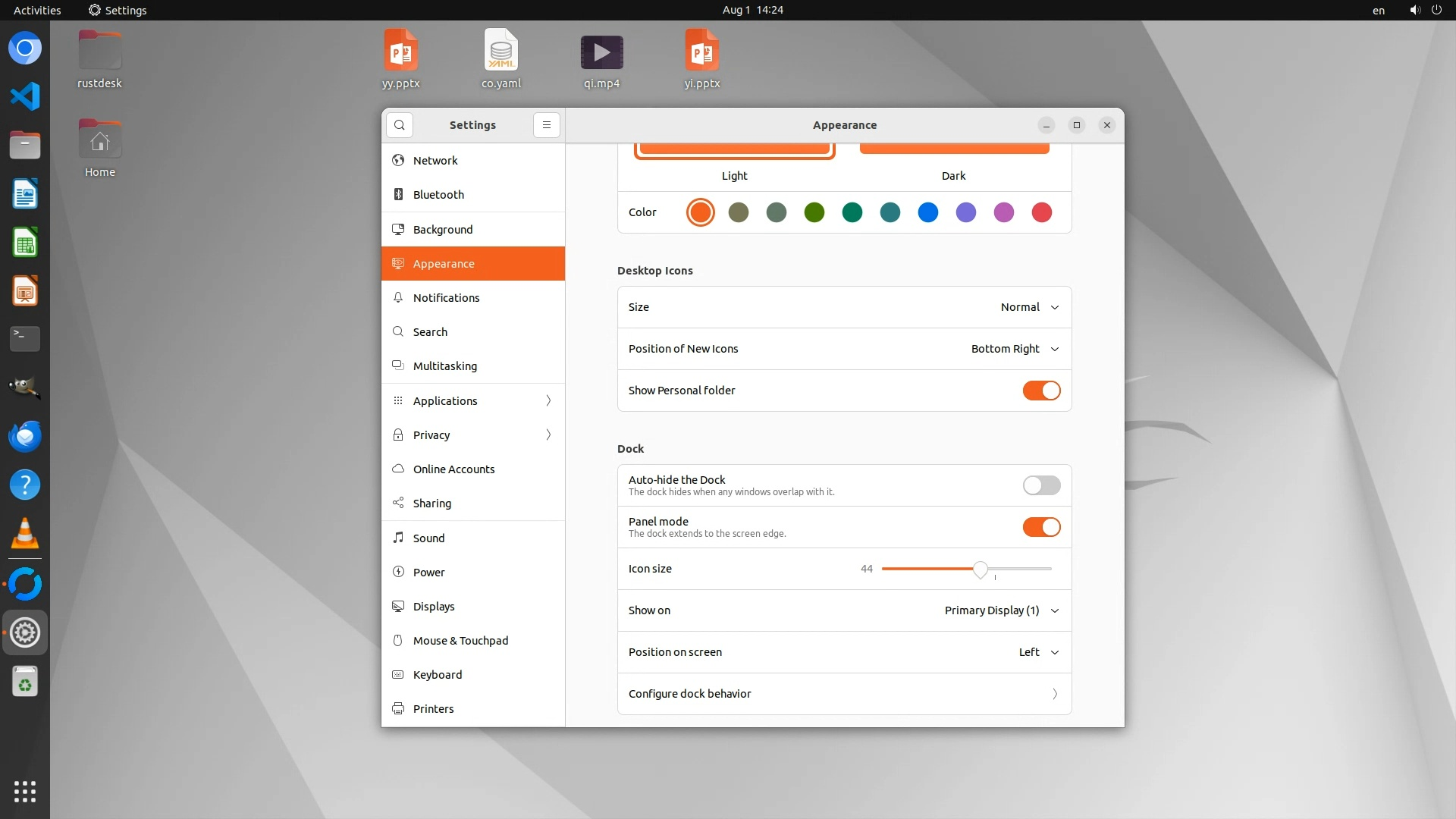Select Background in Settings sidebar
The width and height of the screenshot is (1456, 819).
click(443, 230)
